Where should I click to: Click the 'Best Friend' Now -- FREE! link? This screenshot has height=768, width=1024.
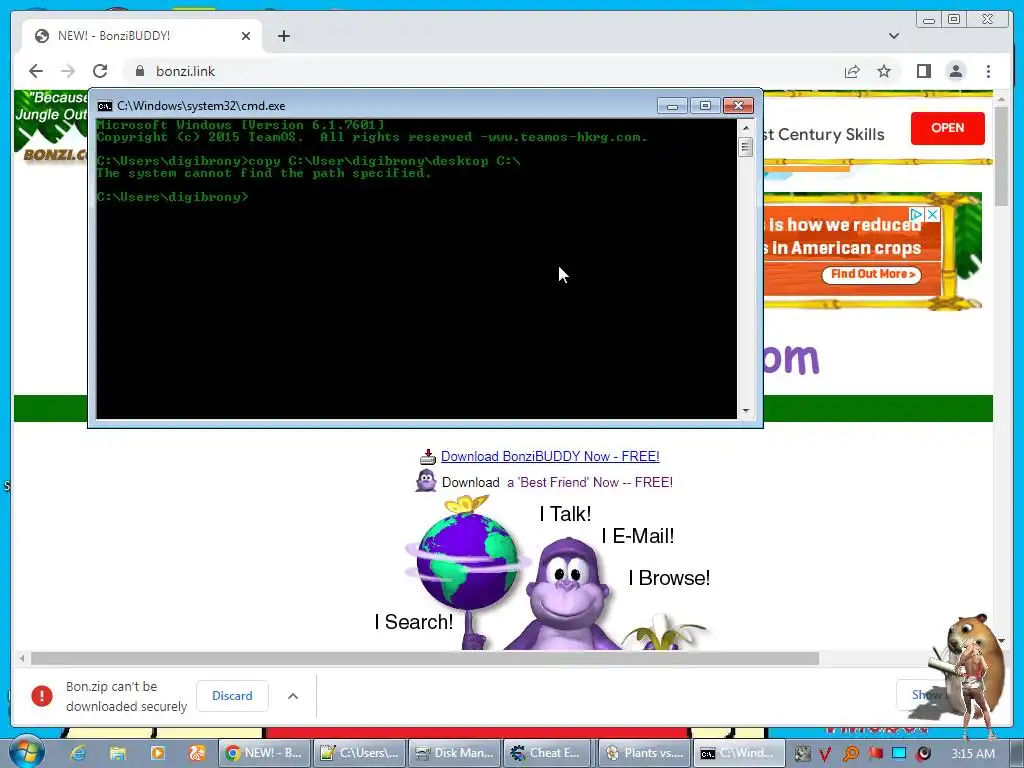click(590, 483)
